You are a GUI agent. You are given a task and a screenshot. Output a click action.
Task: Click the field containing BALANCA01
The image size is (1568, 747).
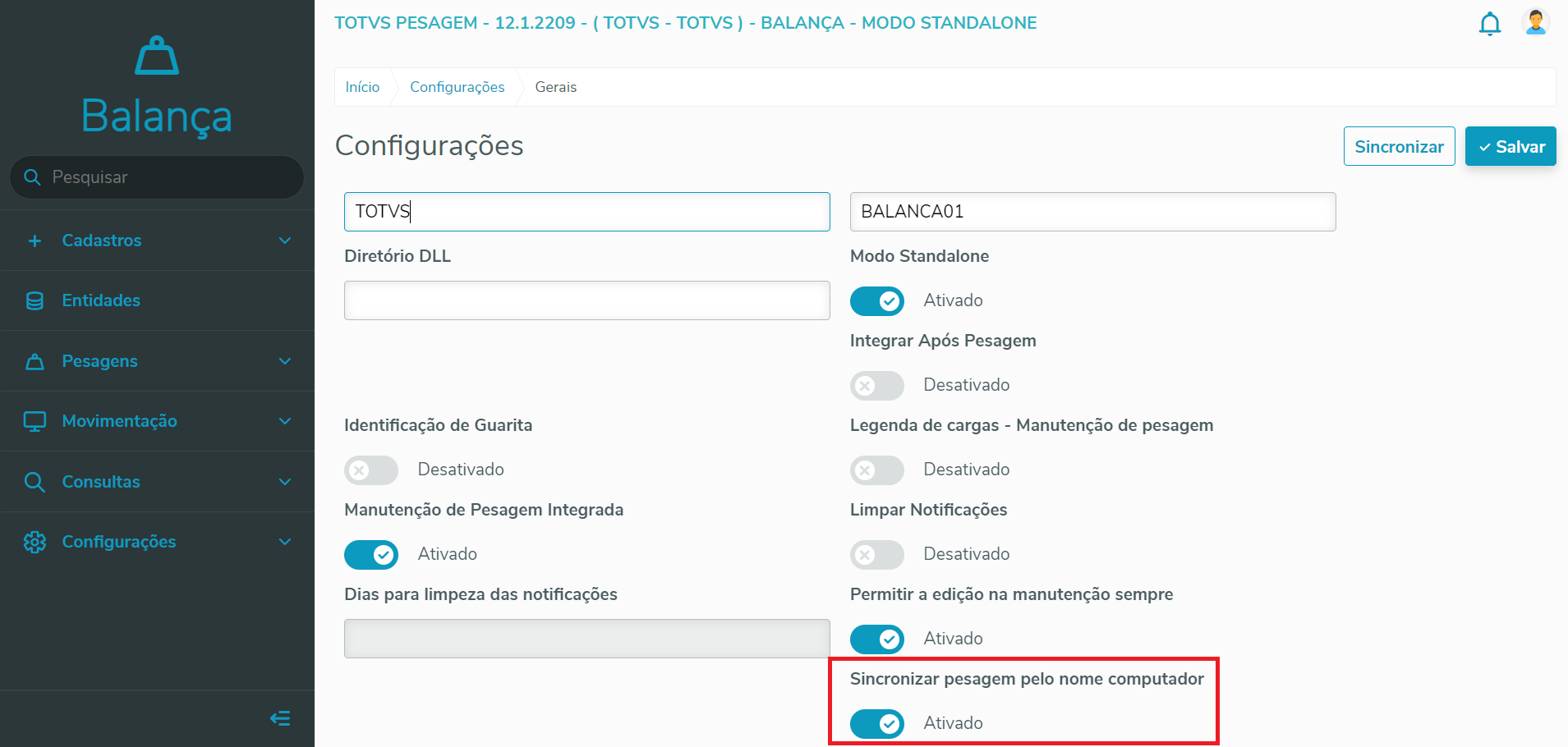(x=1093, y=212)
